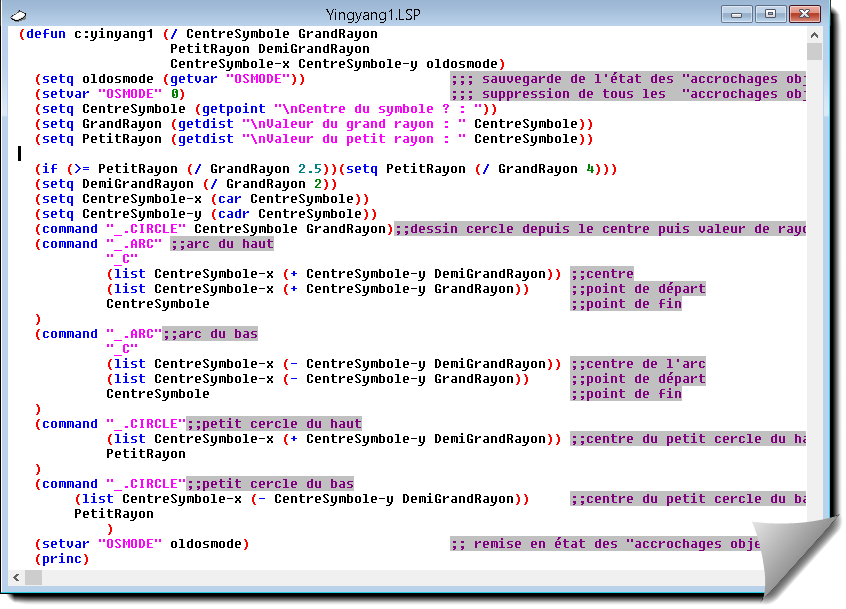Place cursor on the final (princ) line
Screen dimensions: 846x609
pyautogui.click(x=62, y=559)
